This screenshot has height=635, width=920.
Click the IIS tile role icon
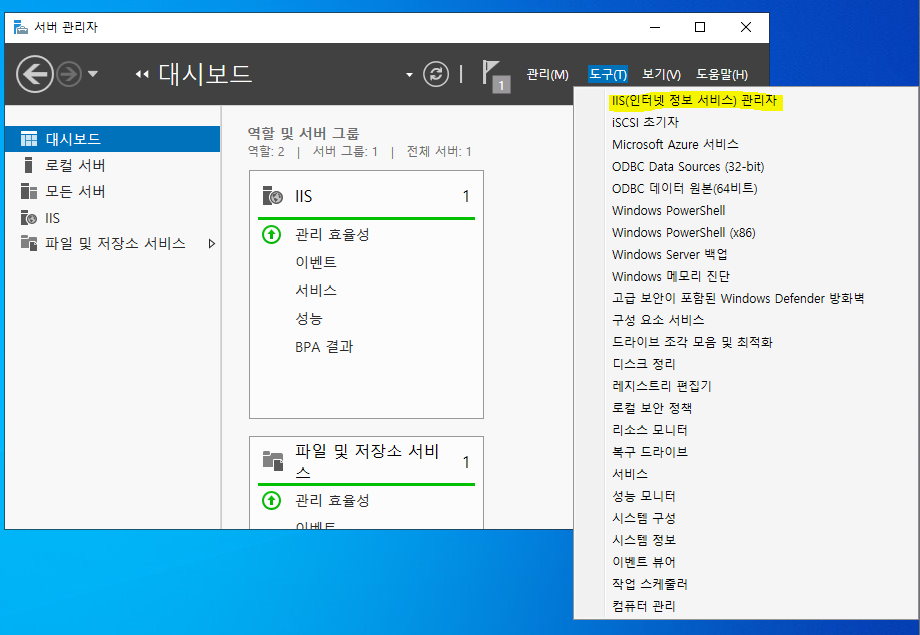coord(272,195)
